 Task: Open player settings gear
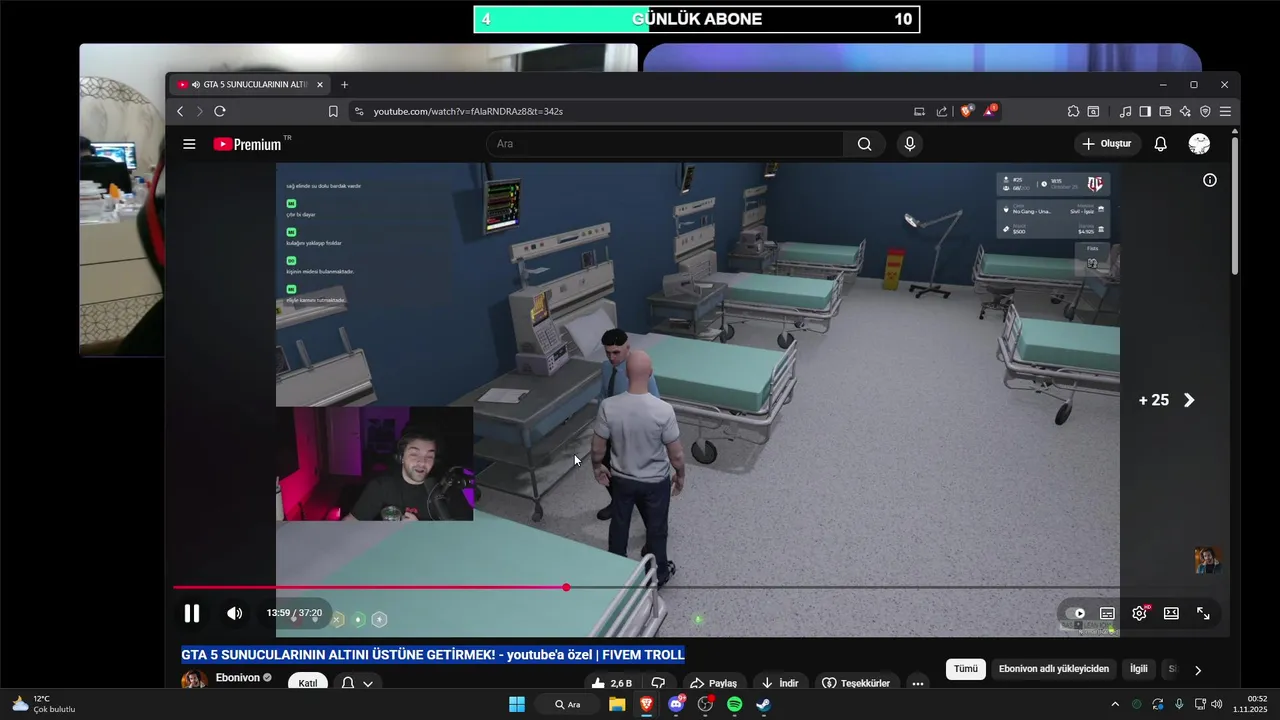[1139, 613]
